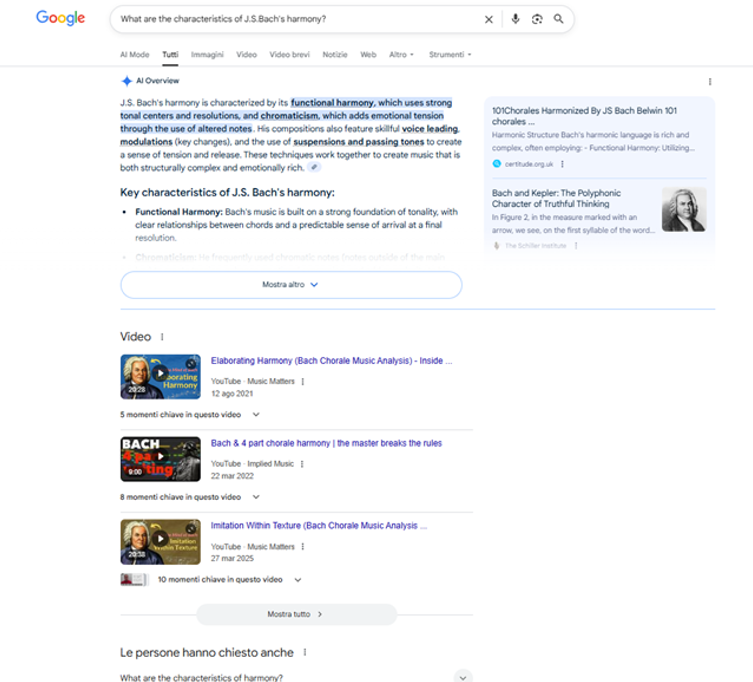Switch to Immagini tab
The image size is (753, 682).
207,55
